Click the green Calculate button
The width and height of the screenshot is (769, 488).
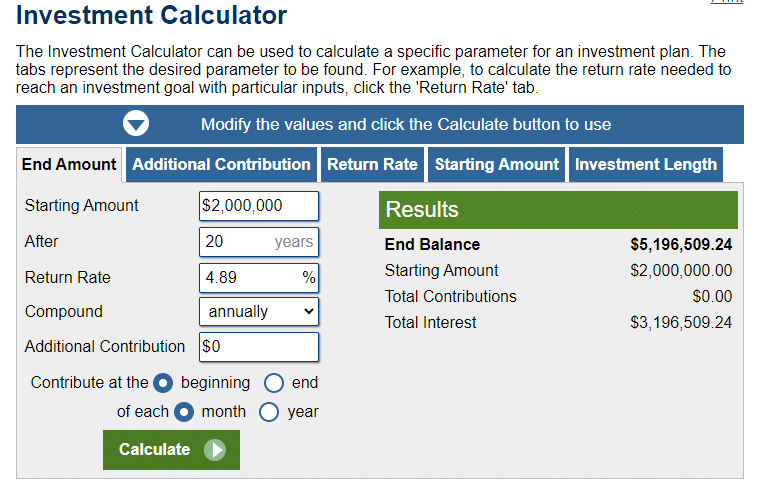pyautogui.click(x=171, y=450)
